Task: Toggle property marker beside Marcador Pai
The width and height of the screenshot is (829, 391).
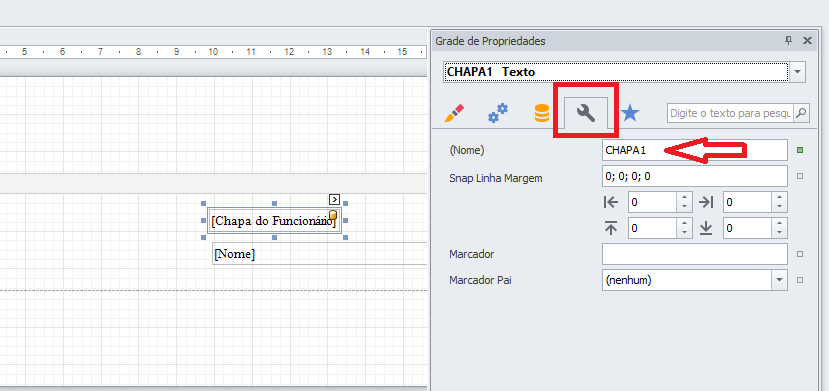Action: pos(800,280)
